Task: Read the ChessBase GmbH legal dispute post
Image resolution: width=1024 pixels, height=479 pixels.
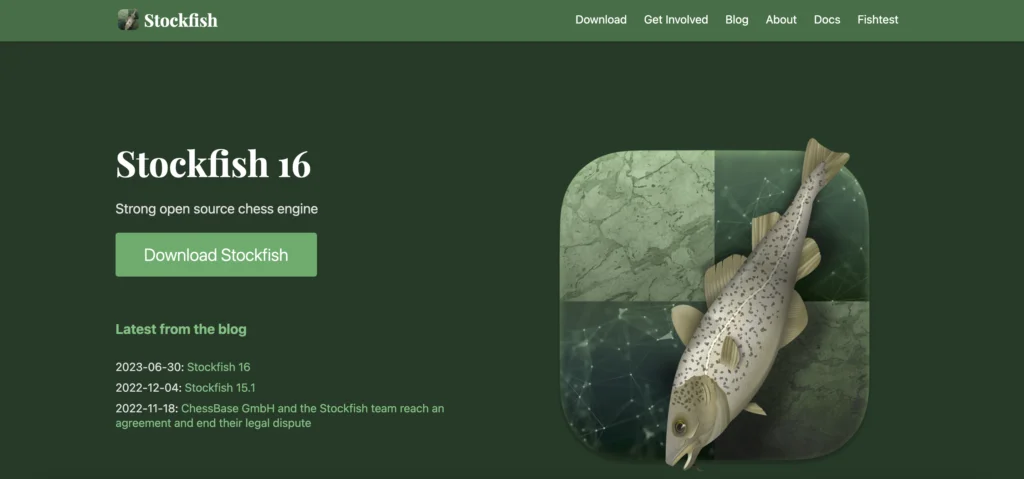Action: coord(280,416)
